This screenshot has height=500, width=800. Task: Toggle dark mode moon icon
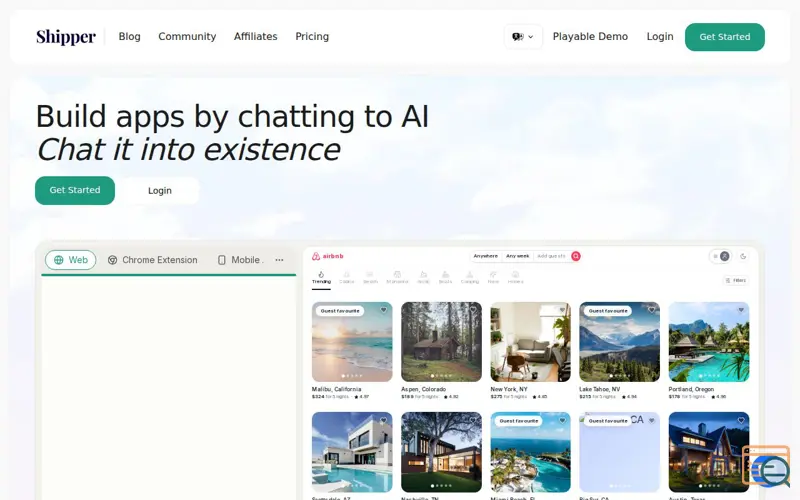(x=743, y=256)
